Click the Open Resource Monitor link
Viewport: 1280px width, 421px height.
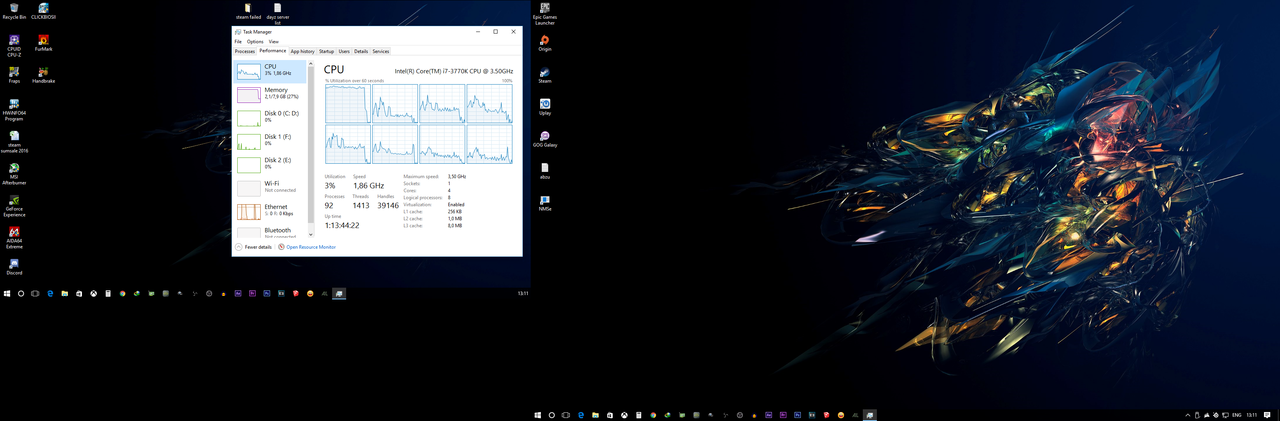coord(310,247)
